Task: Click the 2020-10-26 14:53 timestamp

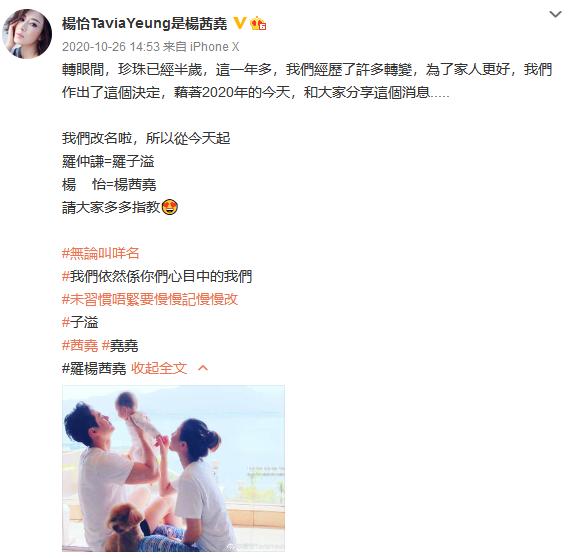Action: click(111, 47)
